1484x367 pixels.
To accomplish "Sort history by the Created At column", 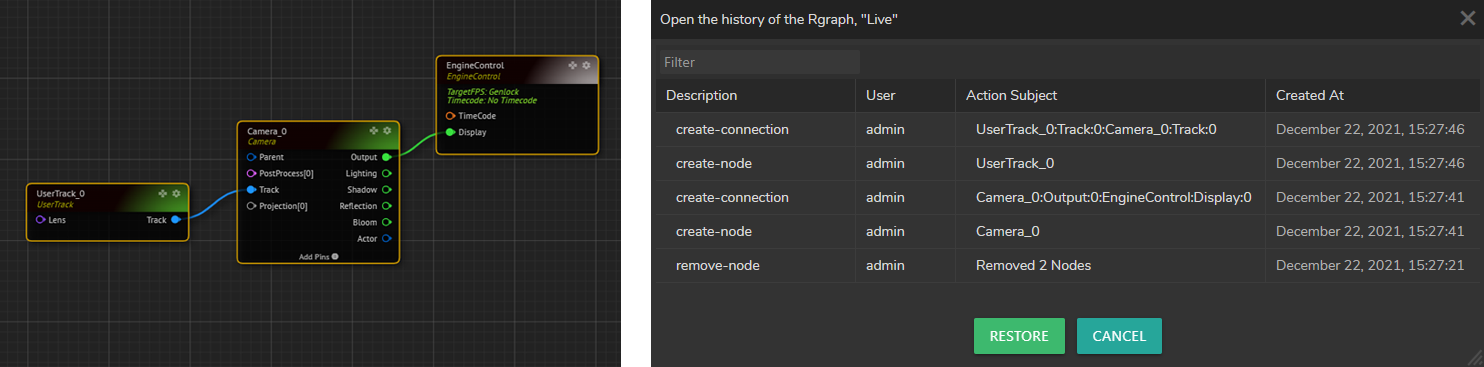I will 1309,95.
